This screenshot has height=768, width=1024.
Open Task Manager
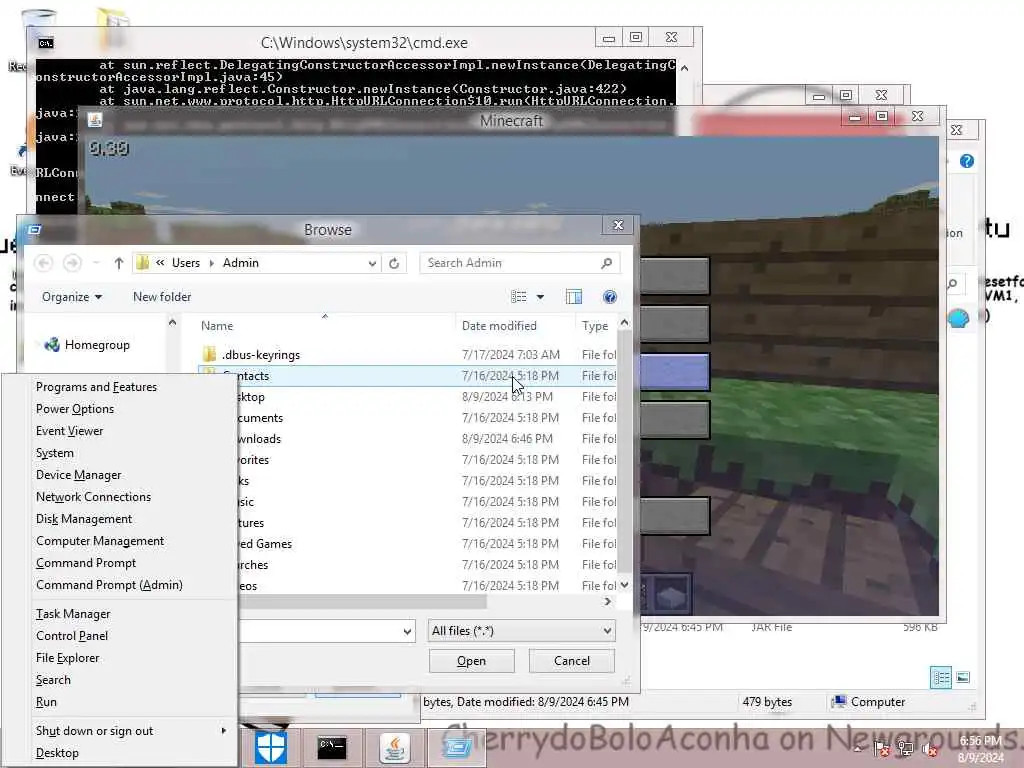pos(73,614)
